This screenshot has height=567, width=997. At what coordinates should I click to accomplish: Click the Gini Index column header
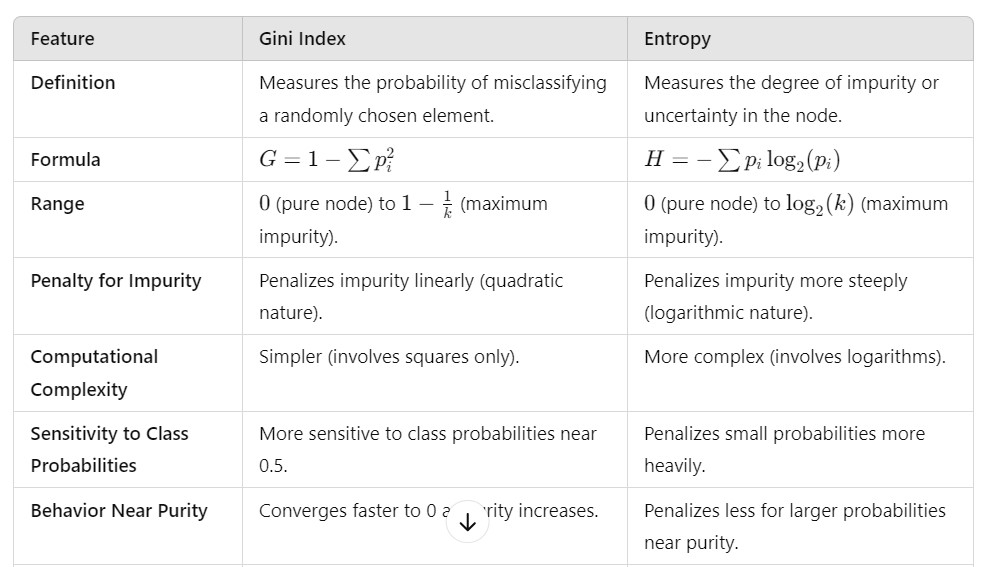point(302,39)
